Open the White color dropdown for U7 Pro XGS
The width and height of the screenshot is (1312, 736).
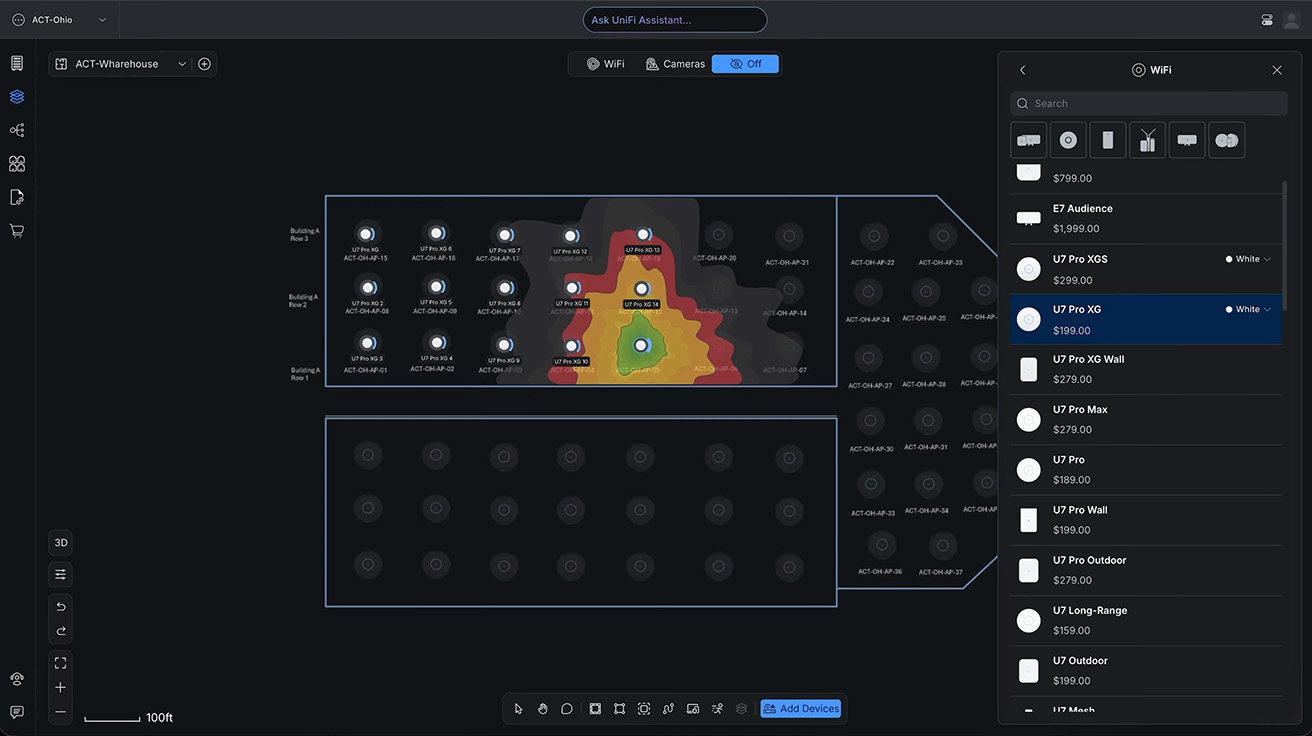(1248, 259)
